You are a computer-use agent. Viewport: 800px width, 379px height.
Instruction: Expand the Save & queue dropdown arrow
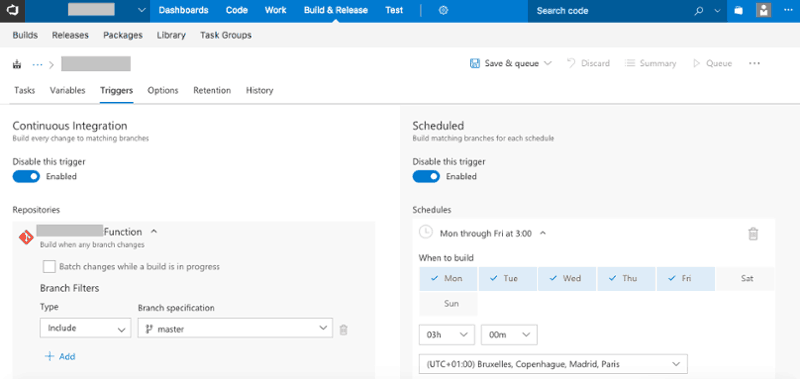548,64
